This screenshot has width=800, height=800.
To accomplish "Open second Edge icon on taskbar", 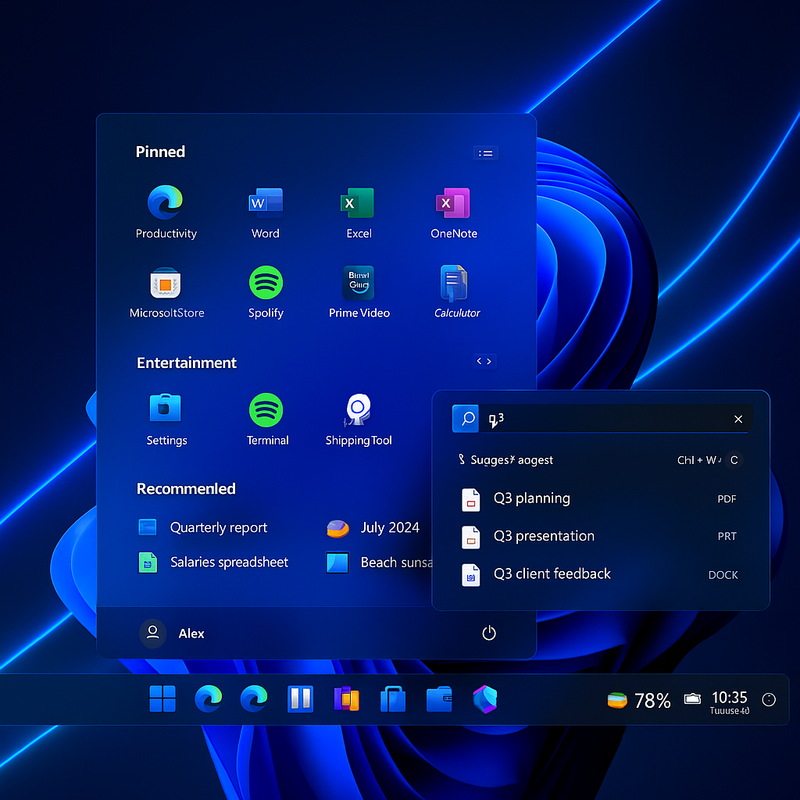I will click(x=254, y=698).
